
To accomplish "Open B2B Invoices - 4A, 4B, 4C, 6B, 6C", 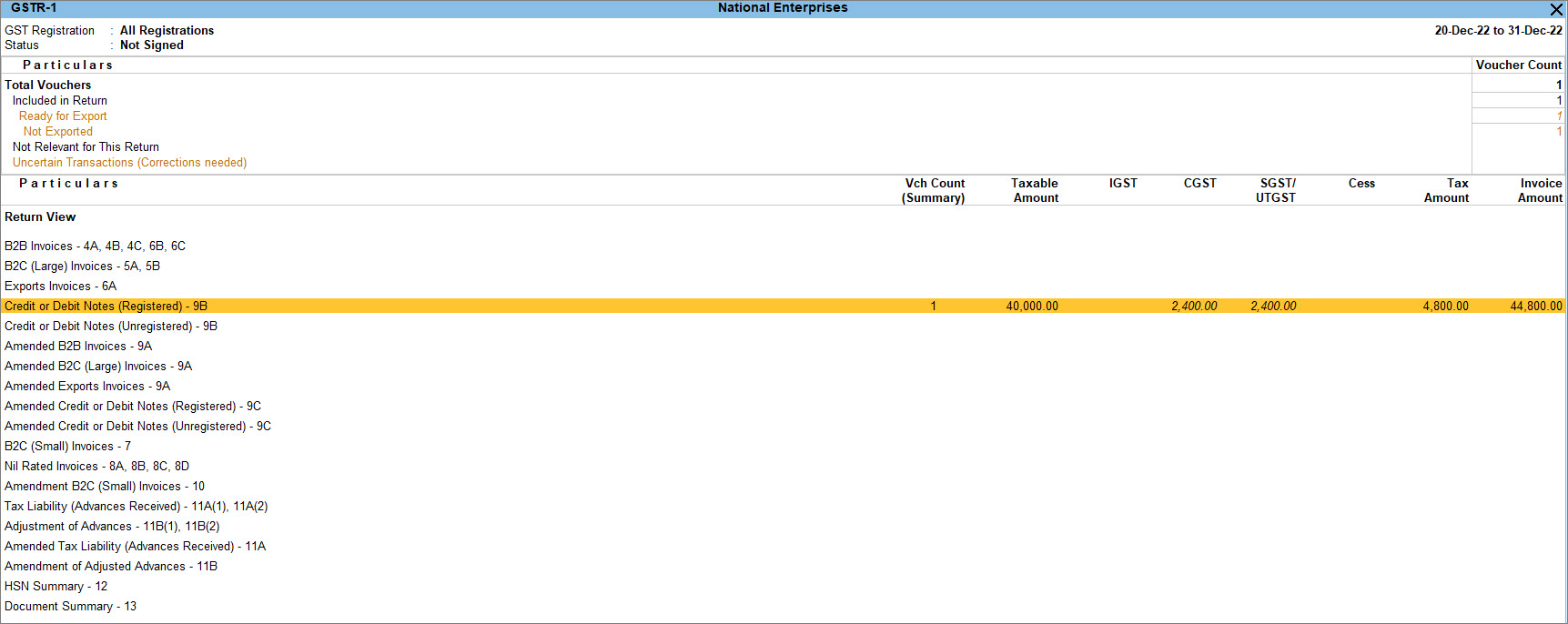I will click(95, 247).
